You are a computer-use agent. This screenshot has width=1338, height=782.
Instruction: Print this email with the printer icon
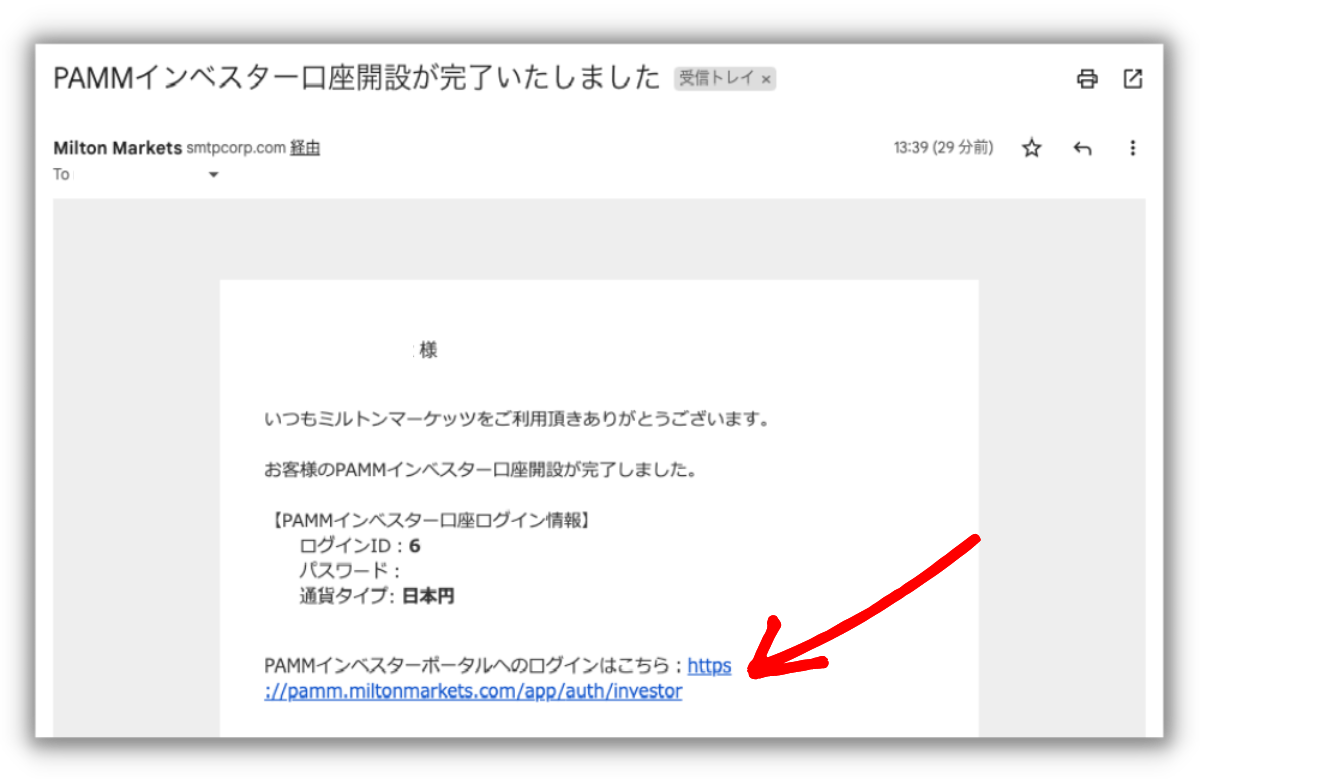click(x=1087, y=79)
